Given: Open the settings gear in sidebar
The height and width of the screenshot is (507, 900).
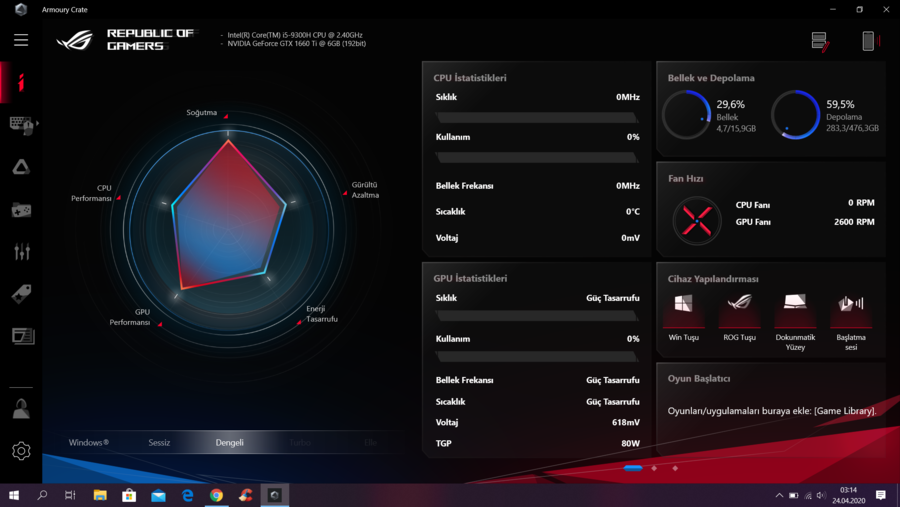Looking at the screenshot, I should (21, 451).
